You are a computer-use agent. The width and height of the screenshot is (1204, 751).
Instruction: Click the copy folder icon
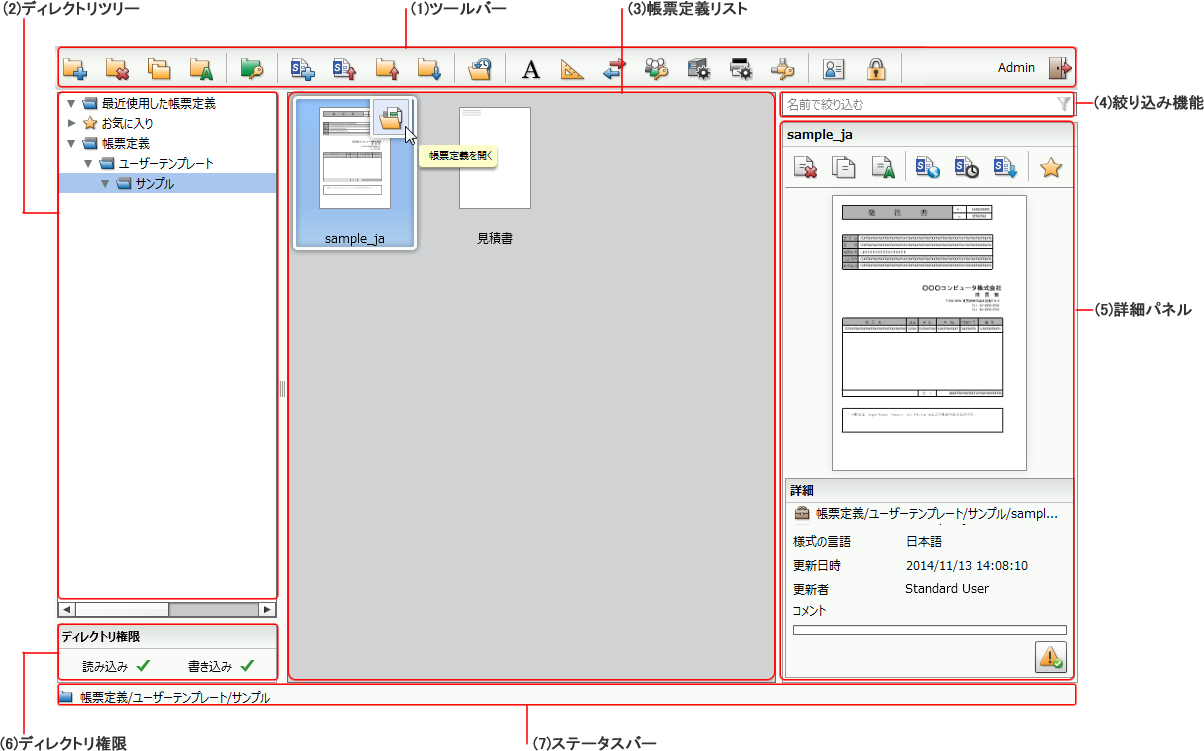pos(159,68)
